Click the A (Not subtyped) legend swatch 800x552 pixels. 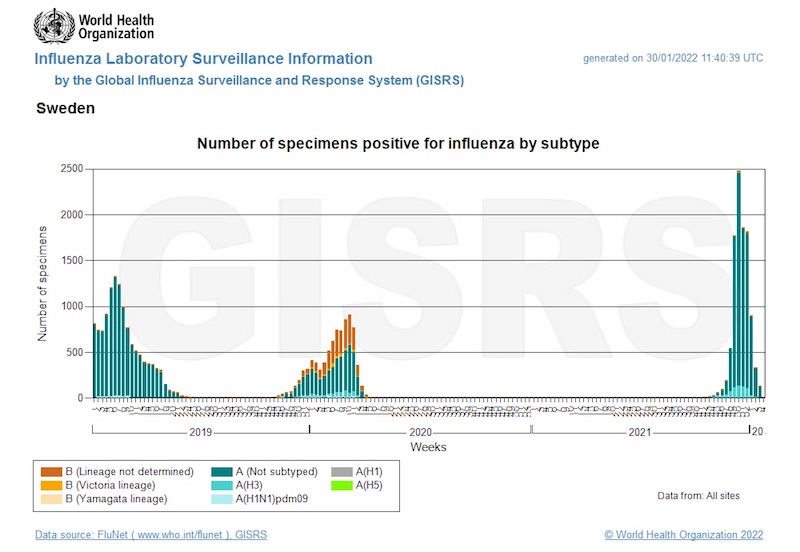[221, 472]
